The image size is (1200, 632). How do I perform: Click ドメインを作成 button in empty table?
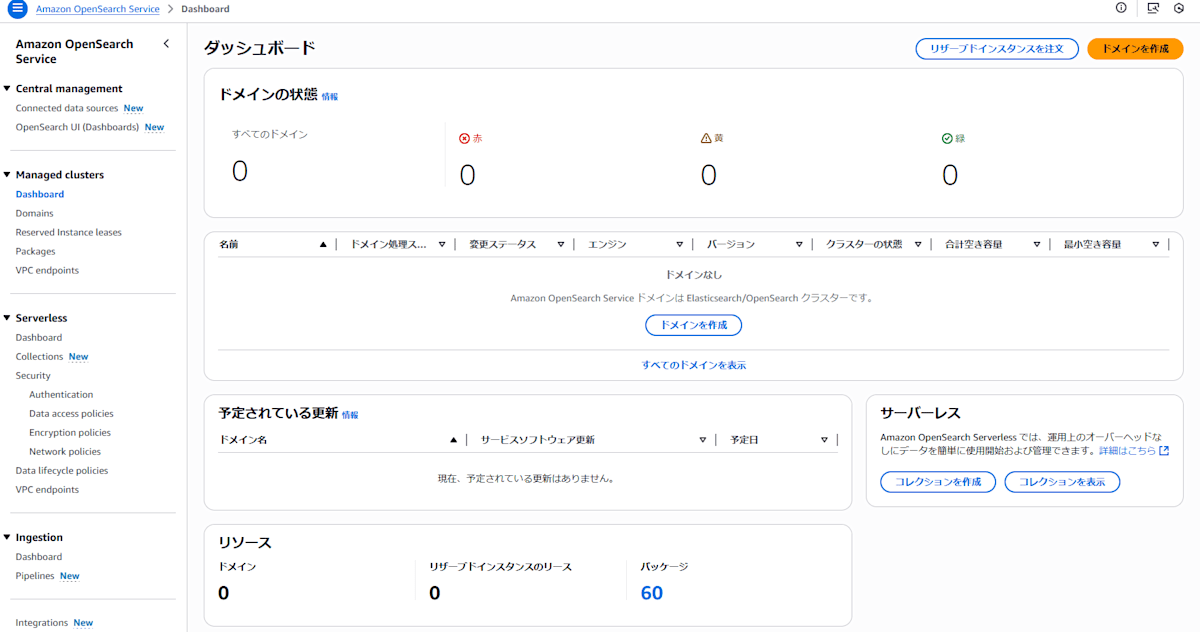[694, 325]
